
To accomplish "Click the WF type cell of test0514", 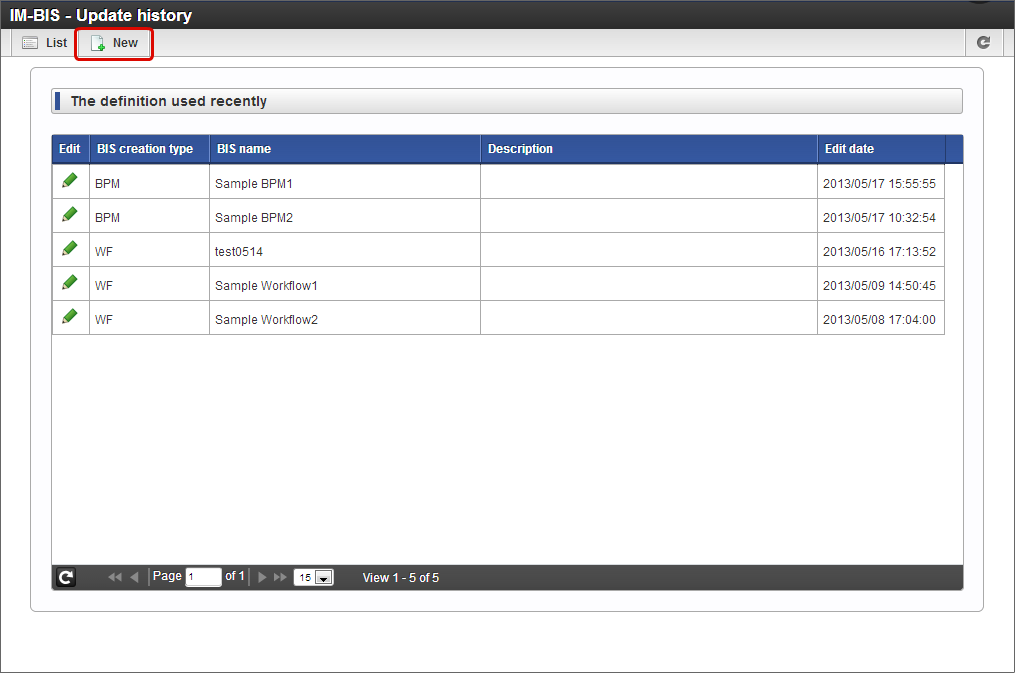I will pyautogui.click(x=149, y=250).
